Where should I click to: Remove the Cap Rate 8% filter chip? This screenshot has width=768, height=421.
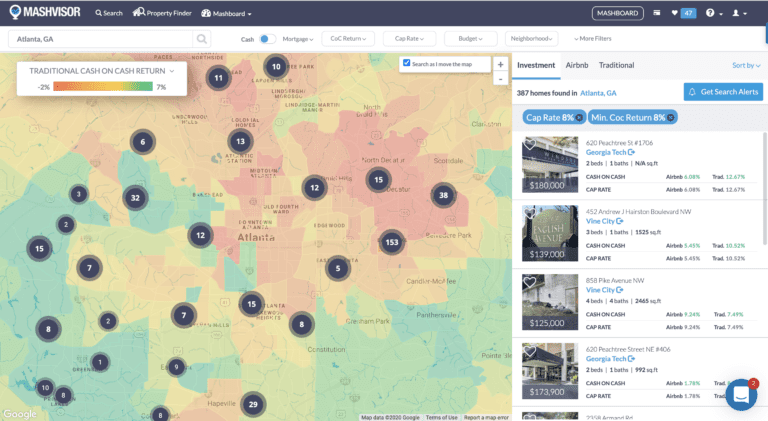coord(580,117)
